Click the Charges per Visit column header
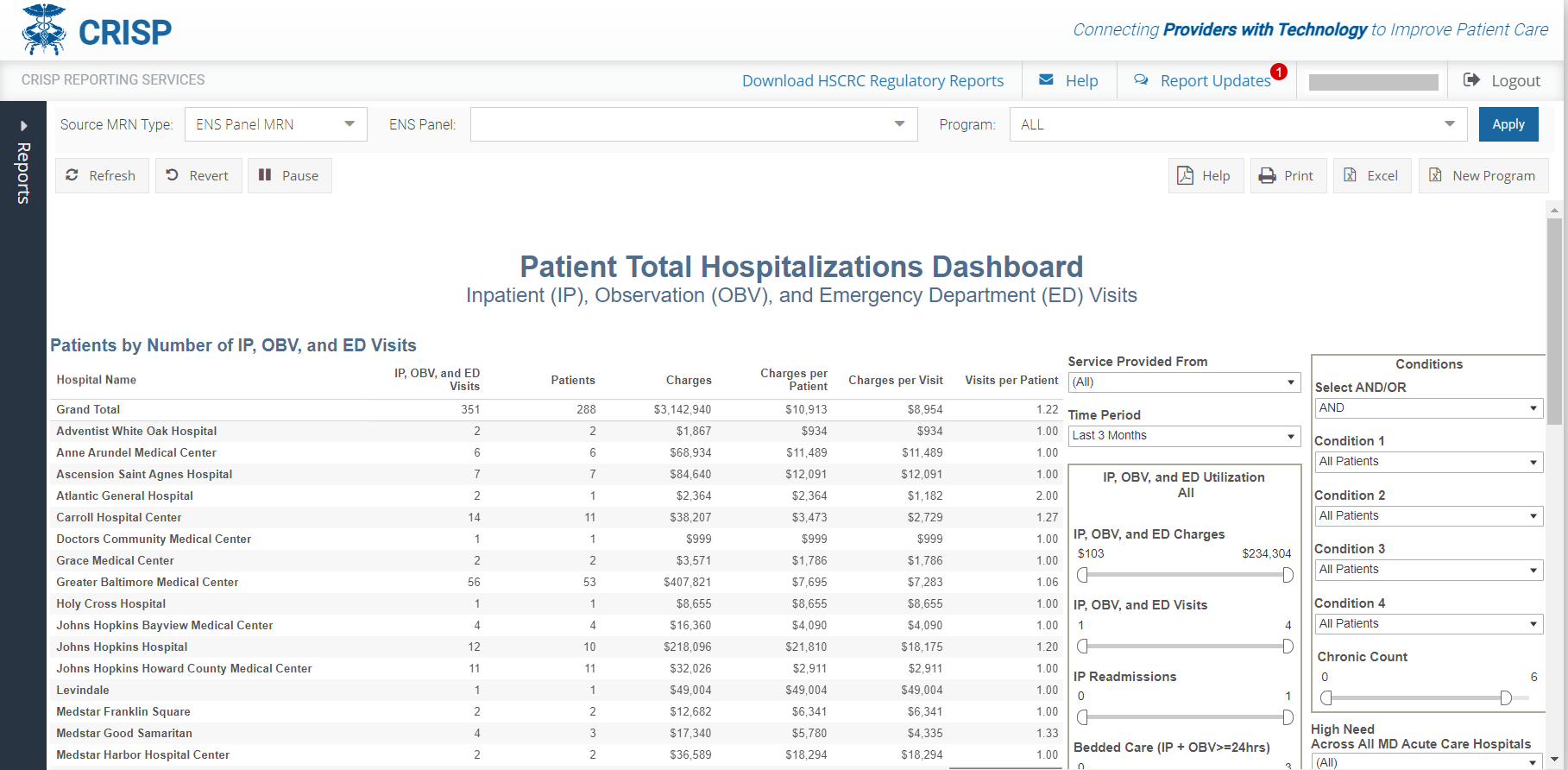Viewport: 1568px width, 770px height. click(x=896, y=380)
